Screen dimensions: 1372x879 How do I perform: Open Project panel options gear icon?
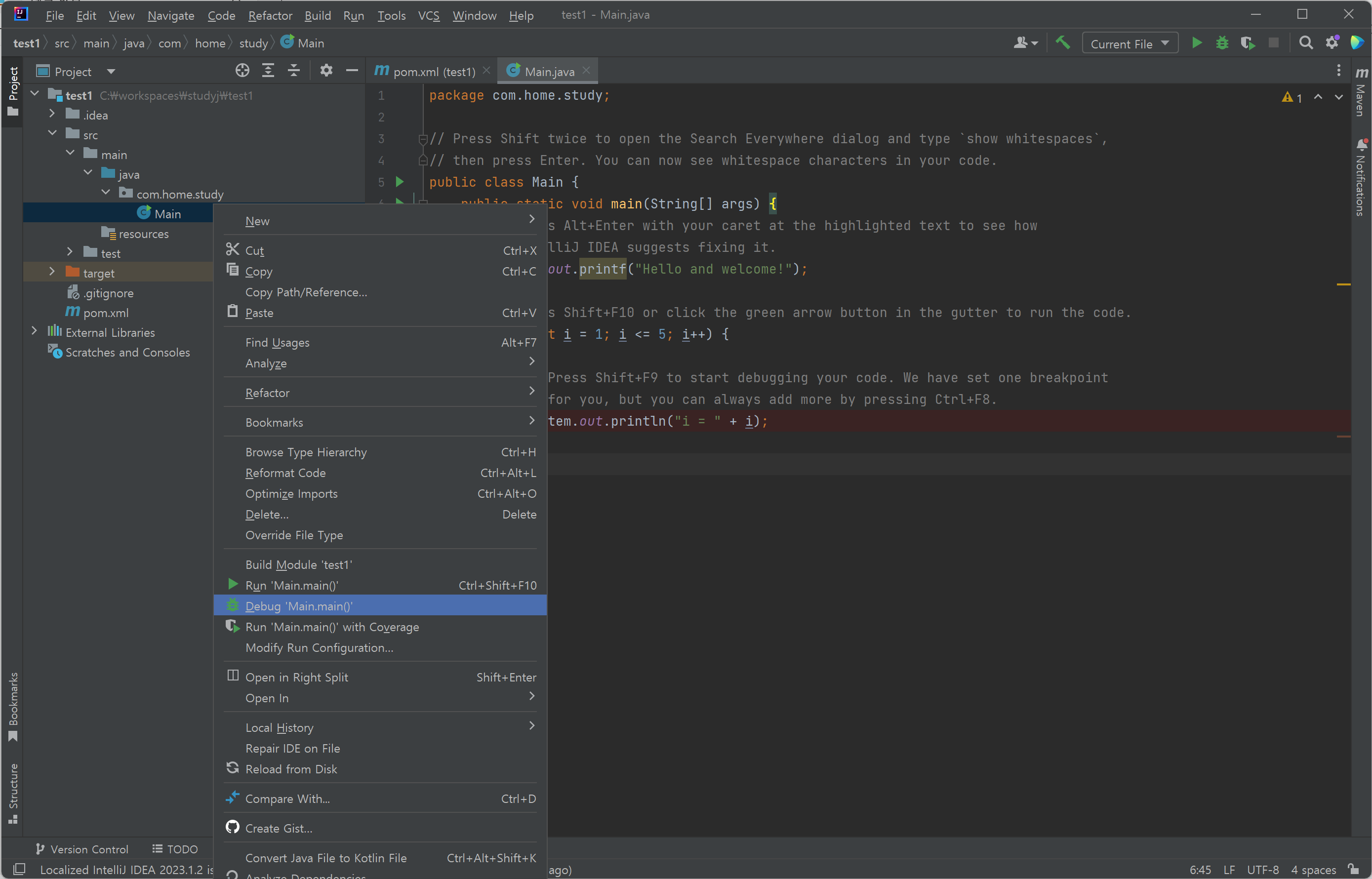click(326, 71)
